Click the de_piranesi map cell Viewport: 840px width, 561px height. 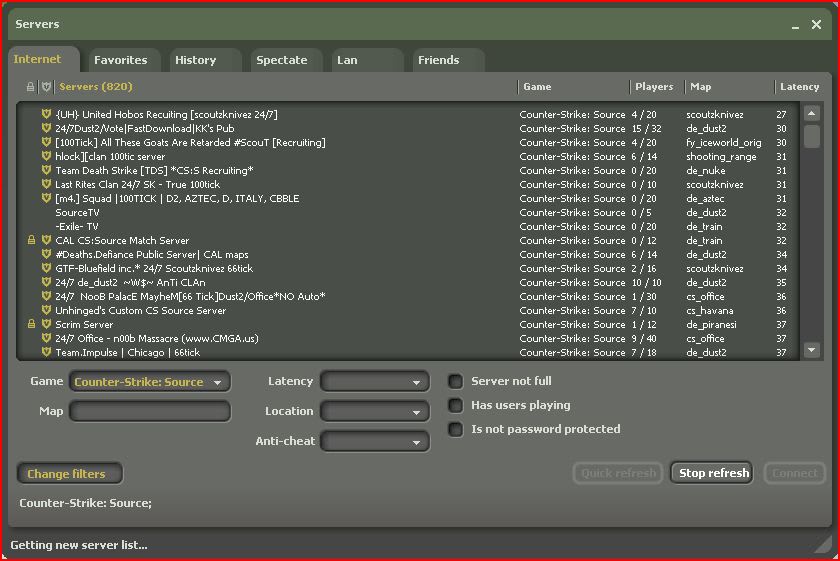711,325
